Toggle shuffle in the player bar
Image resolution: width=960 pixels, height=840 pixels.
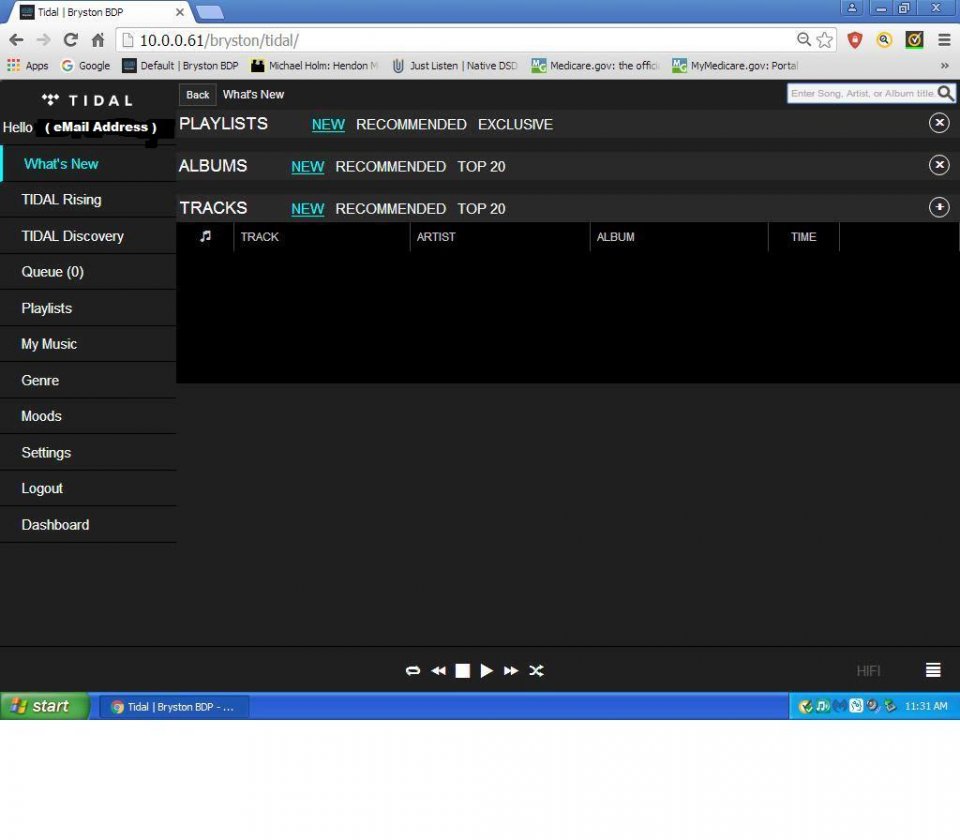[x=536, y=670]
